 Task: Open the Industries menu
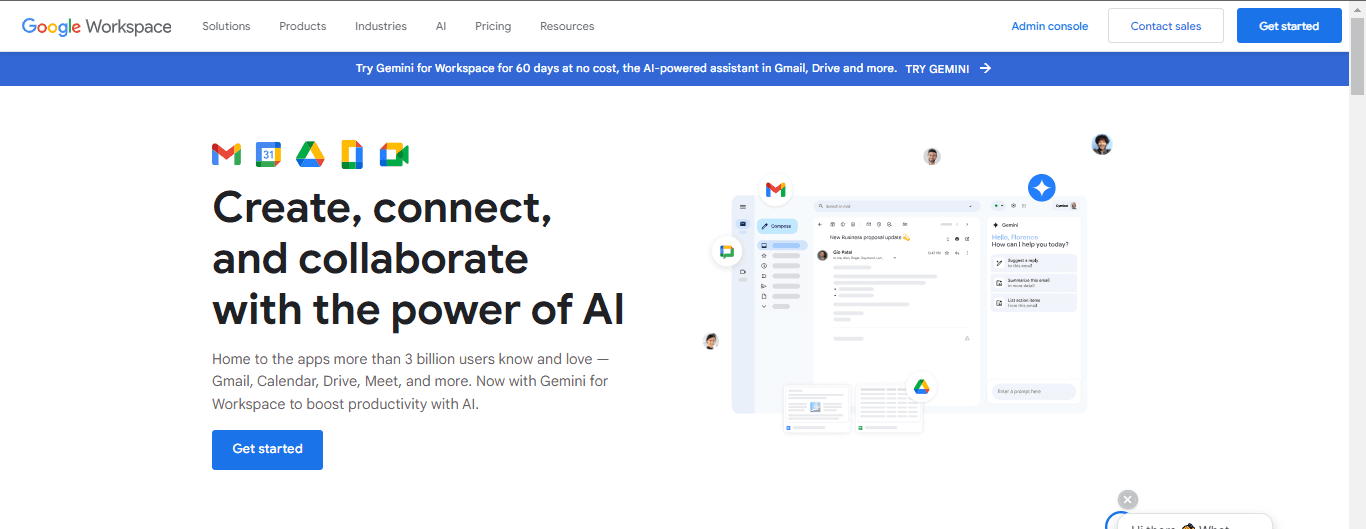coord(381,26)
